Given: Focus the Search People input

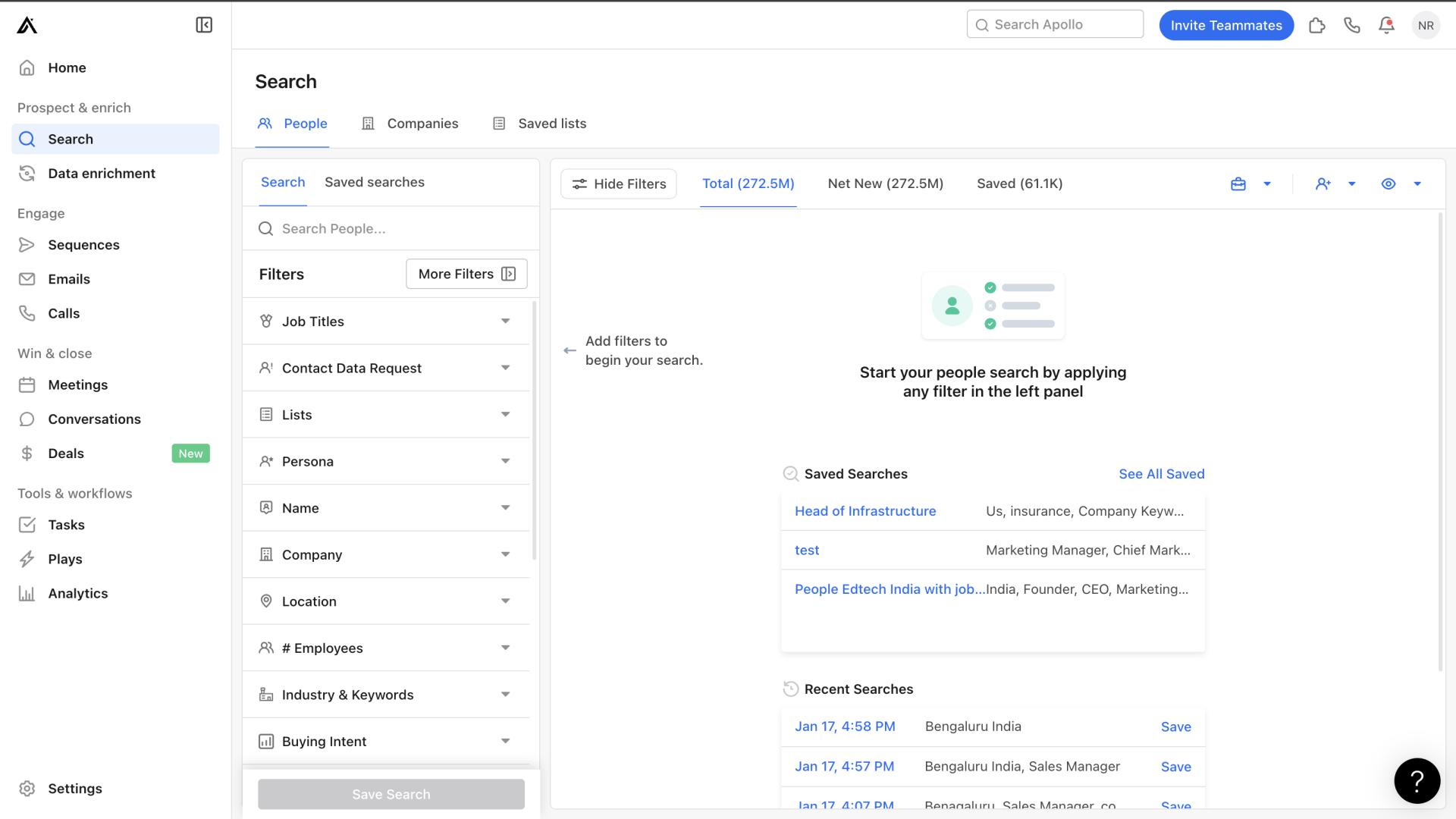Looking at the screenshot, I should (x=391, y=228).
